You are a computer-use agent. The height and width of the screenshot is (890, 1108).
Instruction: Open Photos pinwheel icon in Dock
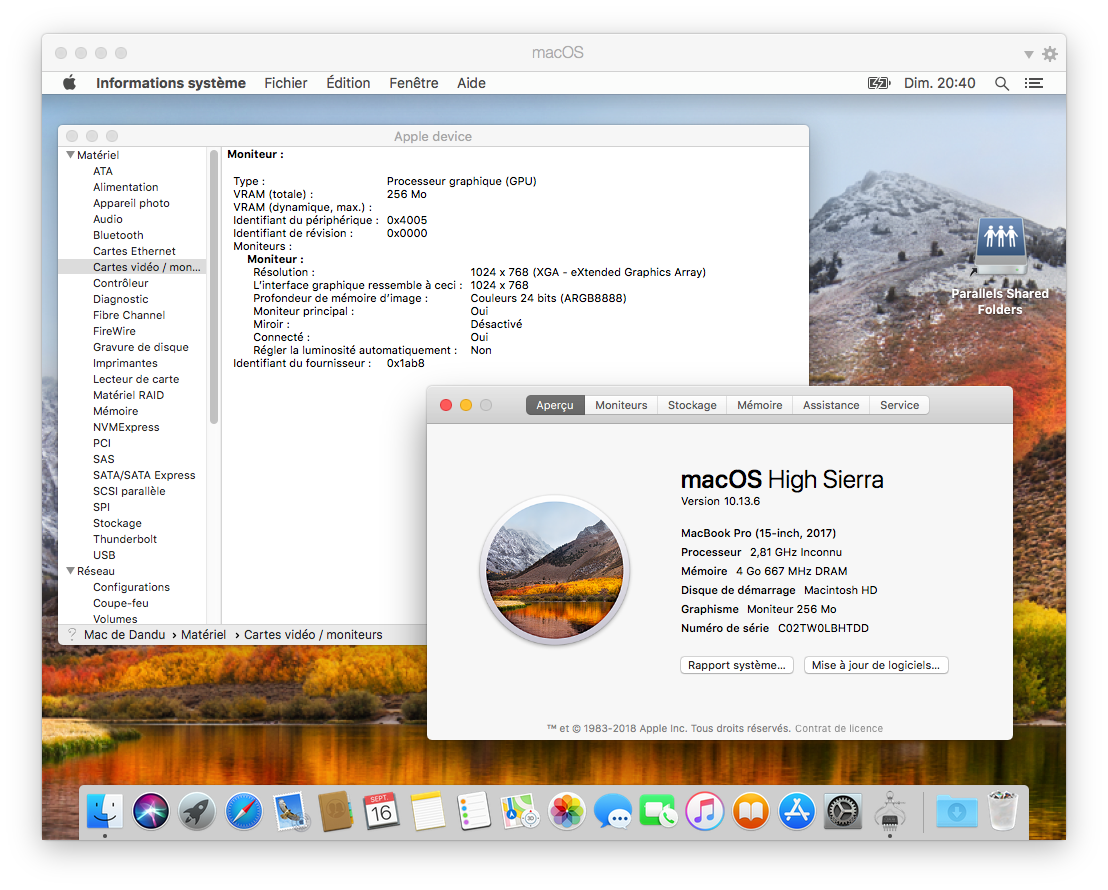(x=567, y=811)
